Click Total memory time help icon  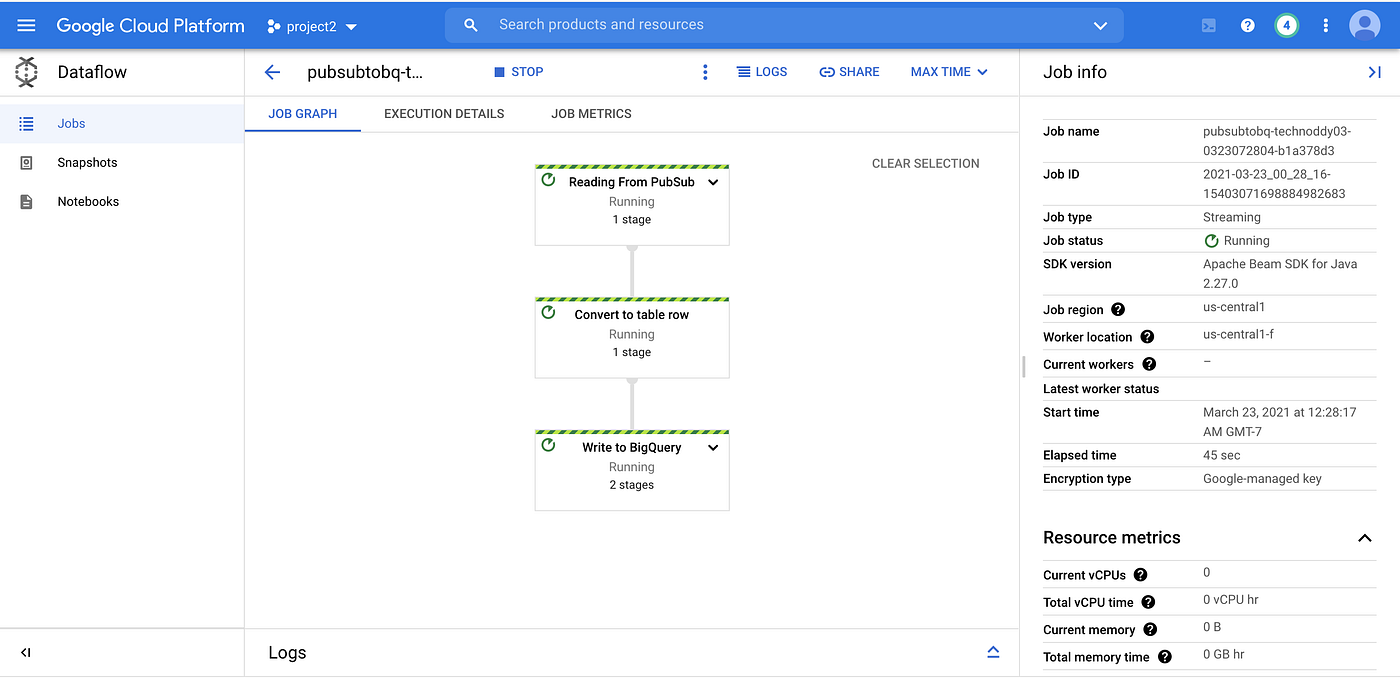pos(1165,657)
